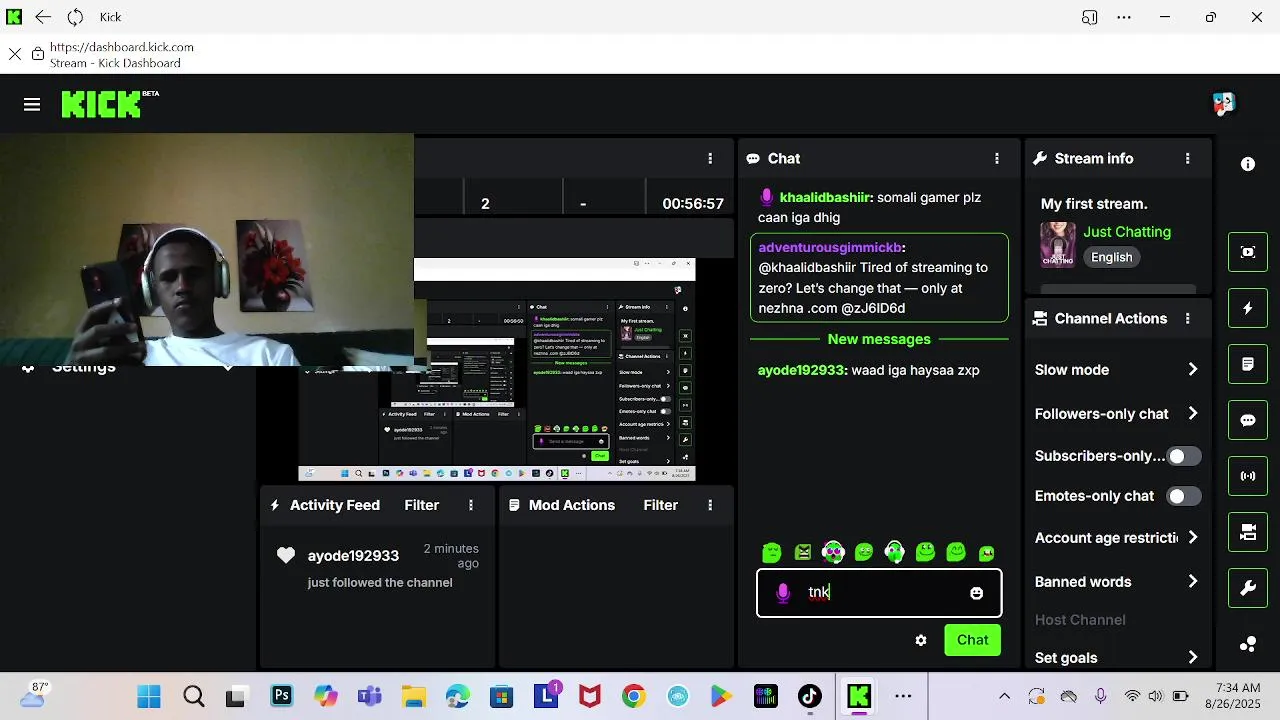Image resolution: width=1280 pixels, height=720 pixels.
Task: Click the chat bubble icon in right sidebar
Action: 1248,420
